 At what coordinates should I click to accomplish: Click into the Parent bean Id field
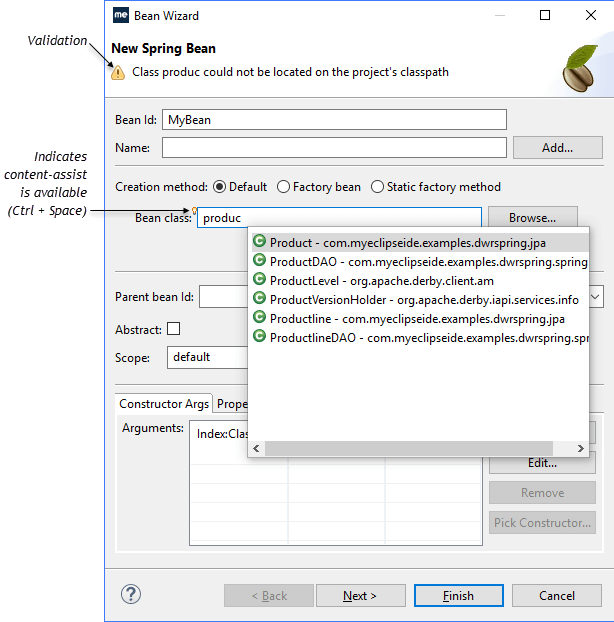coord(223,297)
